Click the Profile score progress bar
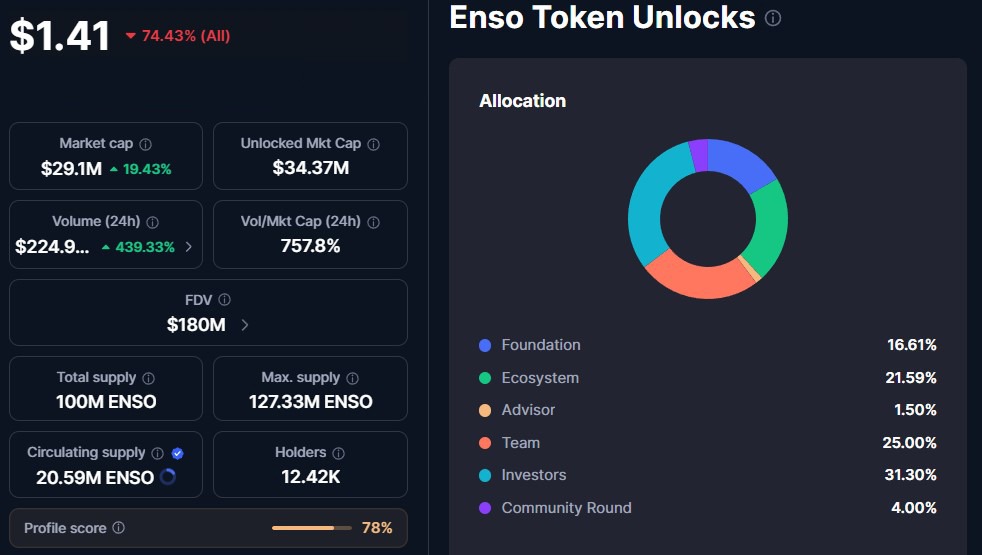Image resolution: width=982 pixels, height=555 pixels. pyautogui.click(x=311, y=527)
